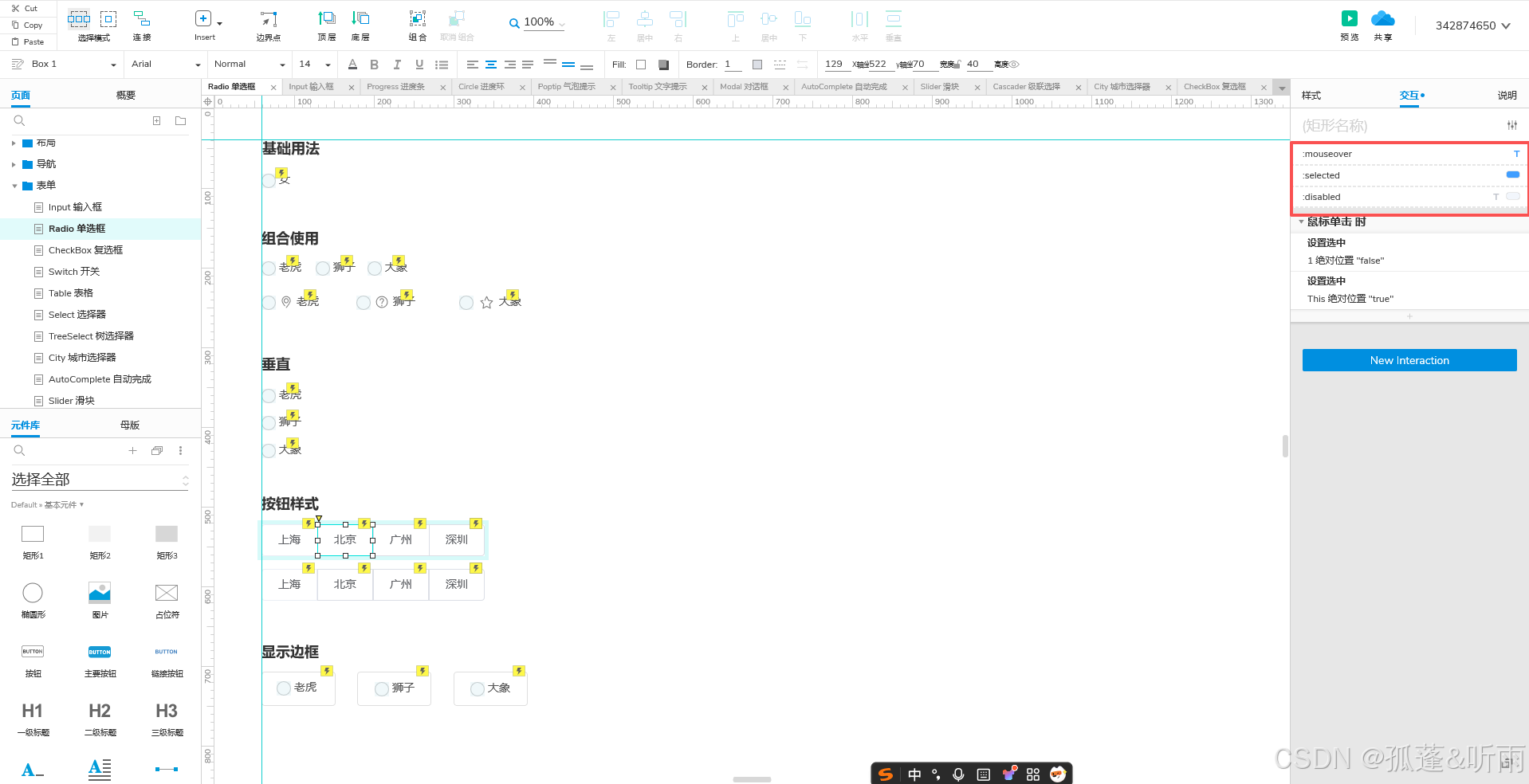Click the selected 北京 button on canvas
1529x784 pixels.
click(x=345, y=540)
